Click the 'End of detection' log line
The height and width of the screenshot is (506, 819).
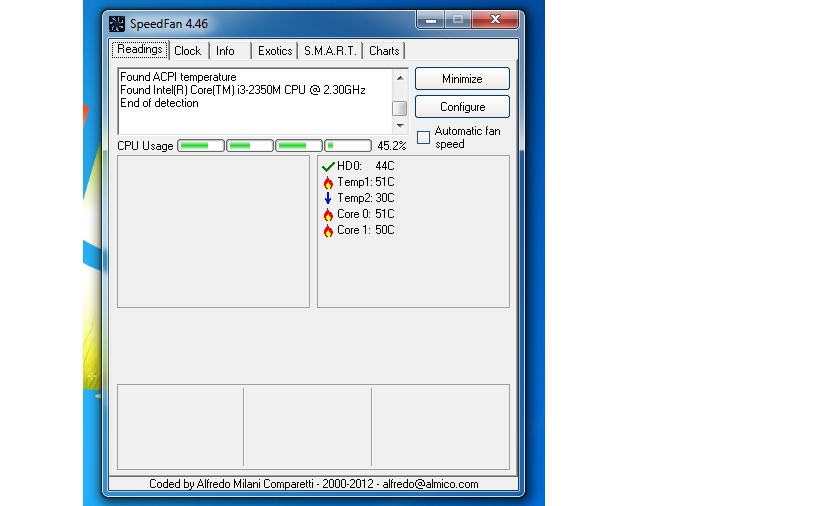click(159, 103)
